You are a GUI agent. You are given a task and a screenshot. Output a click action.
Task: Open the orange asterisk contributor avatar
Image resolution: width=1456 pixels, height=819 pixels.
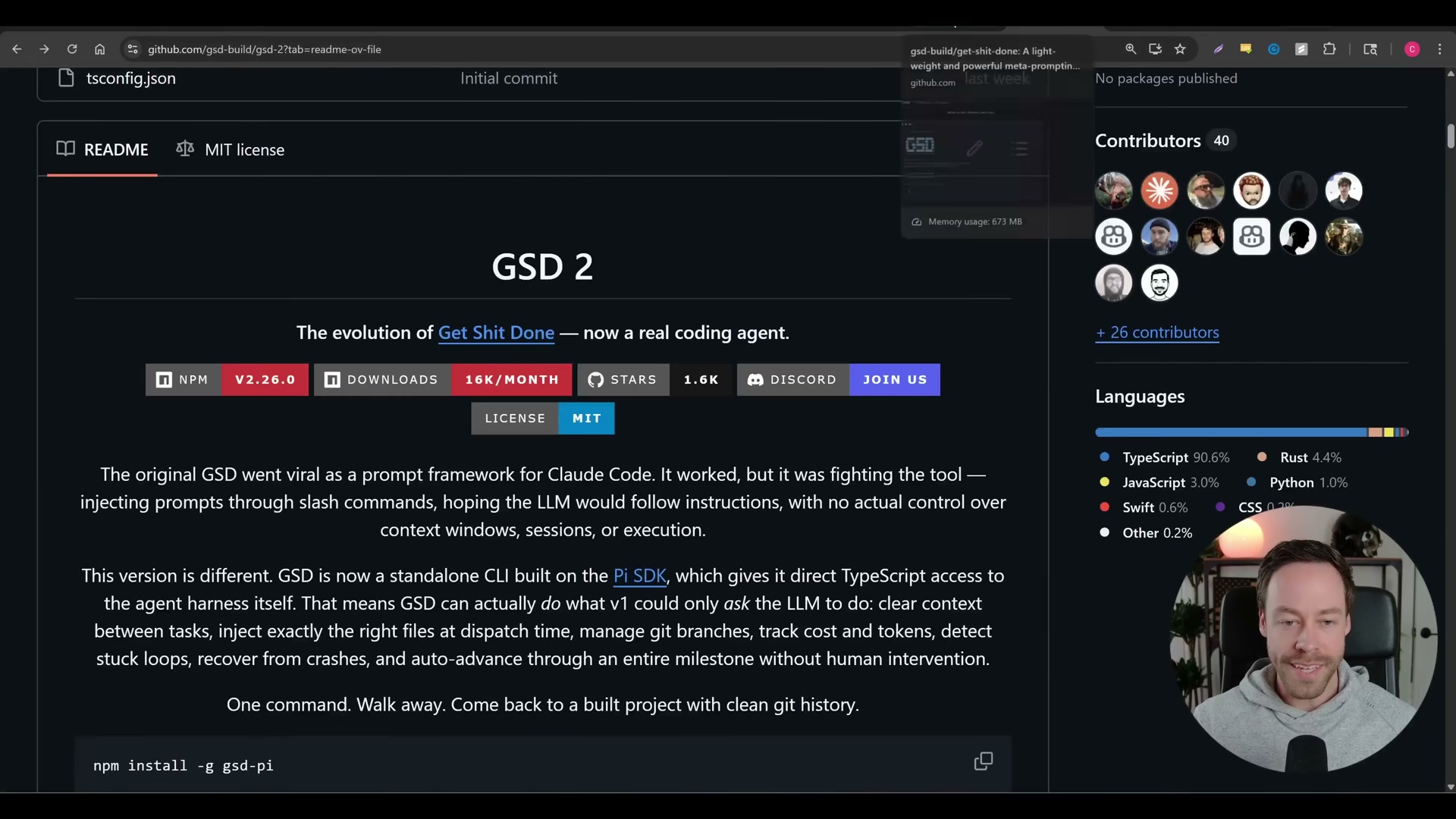tap(1159, 190)
